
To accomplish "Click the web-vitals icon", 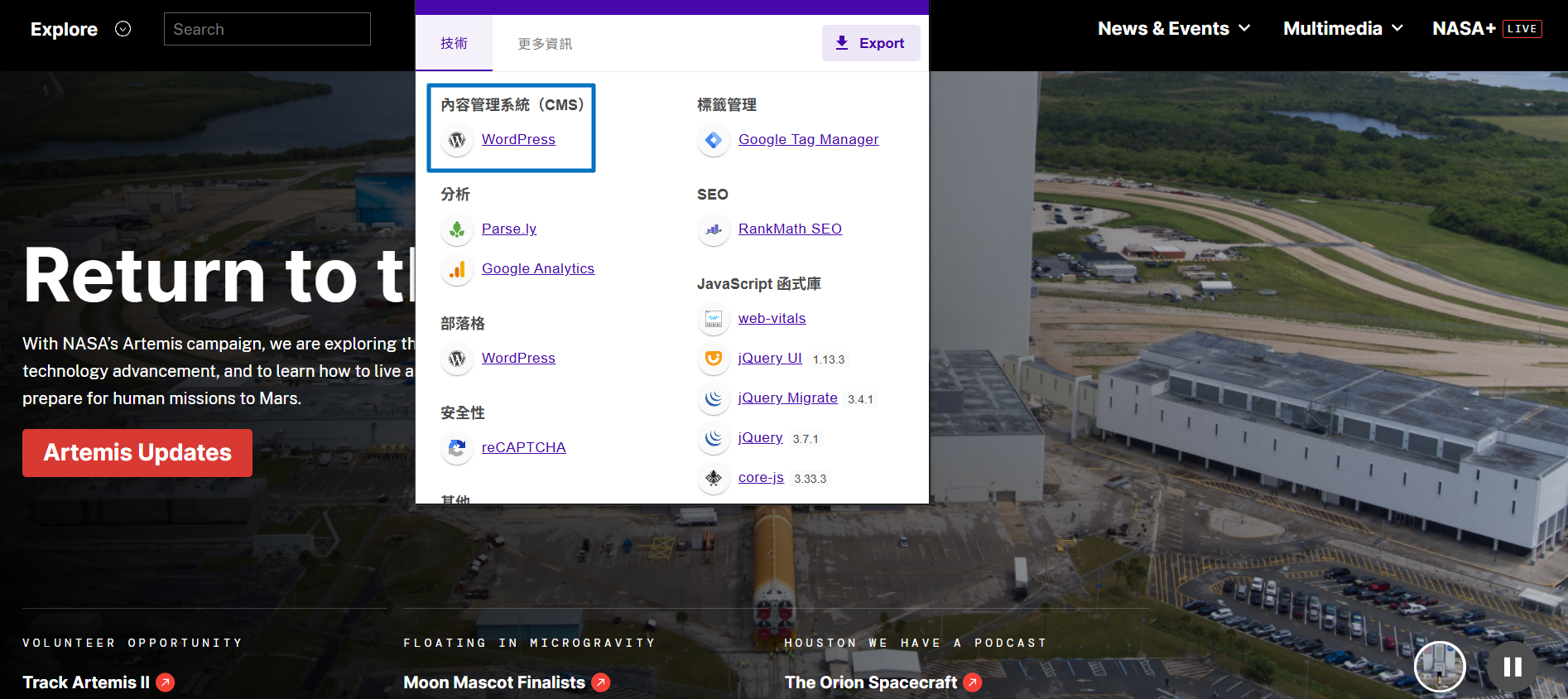I will coord(714,319).
